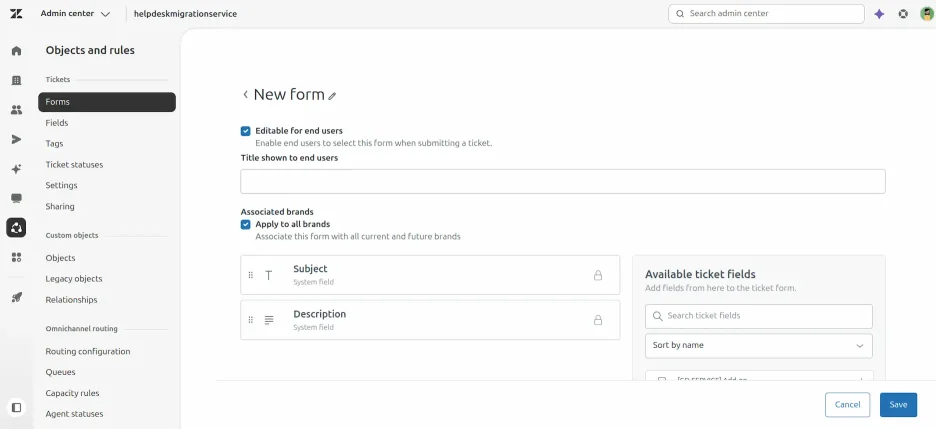Open the Admin center dropdown
The height and width of the screenshot is (429, 936).
click(x=75, y=14)
